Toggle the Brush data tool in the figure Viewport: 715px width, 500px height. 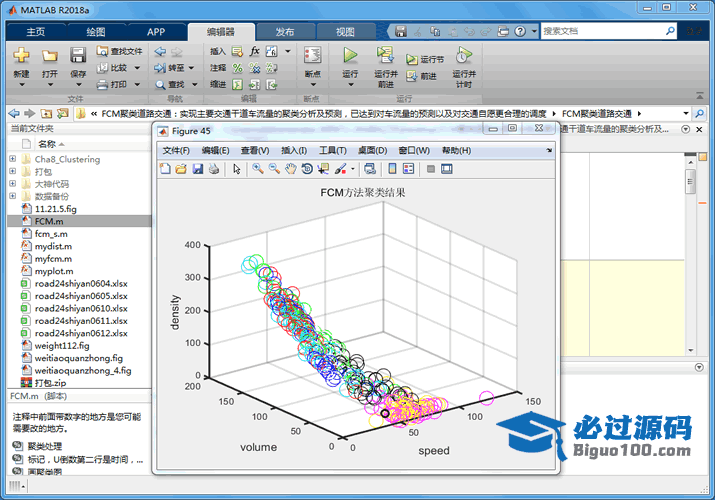340,169
